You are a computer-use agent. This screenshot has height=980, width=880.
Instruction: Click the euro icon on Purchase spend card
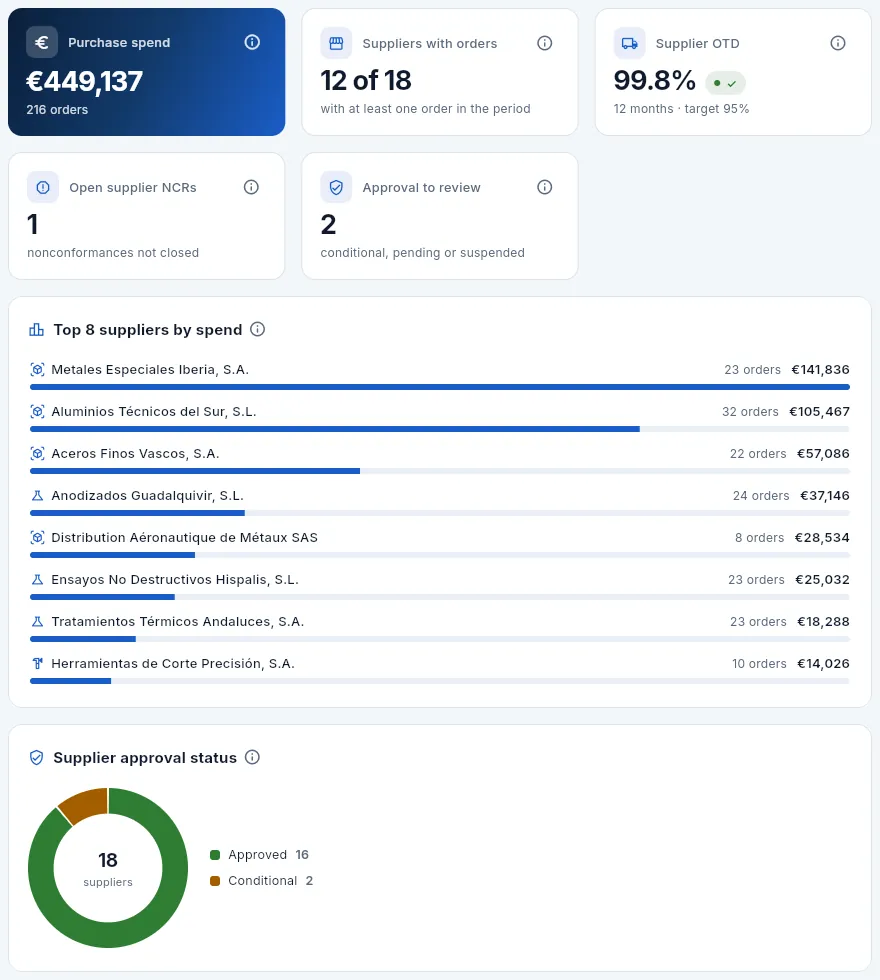point(42,42)
